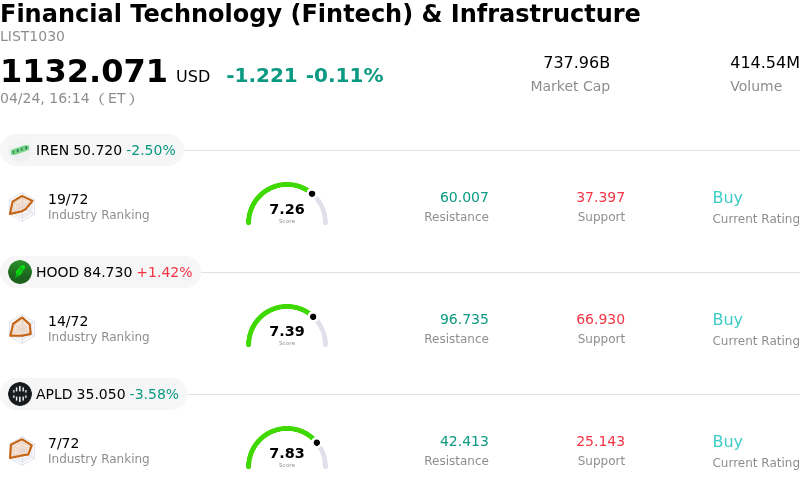
Task: Open IREN industry ranking radar icon
Action: click(x=21, y=206)
